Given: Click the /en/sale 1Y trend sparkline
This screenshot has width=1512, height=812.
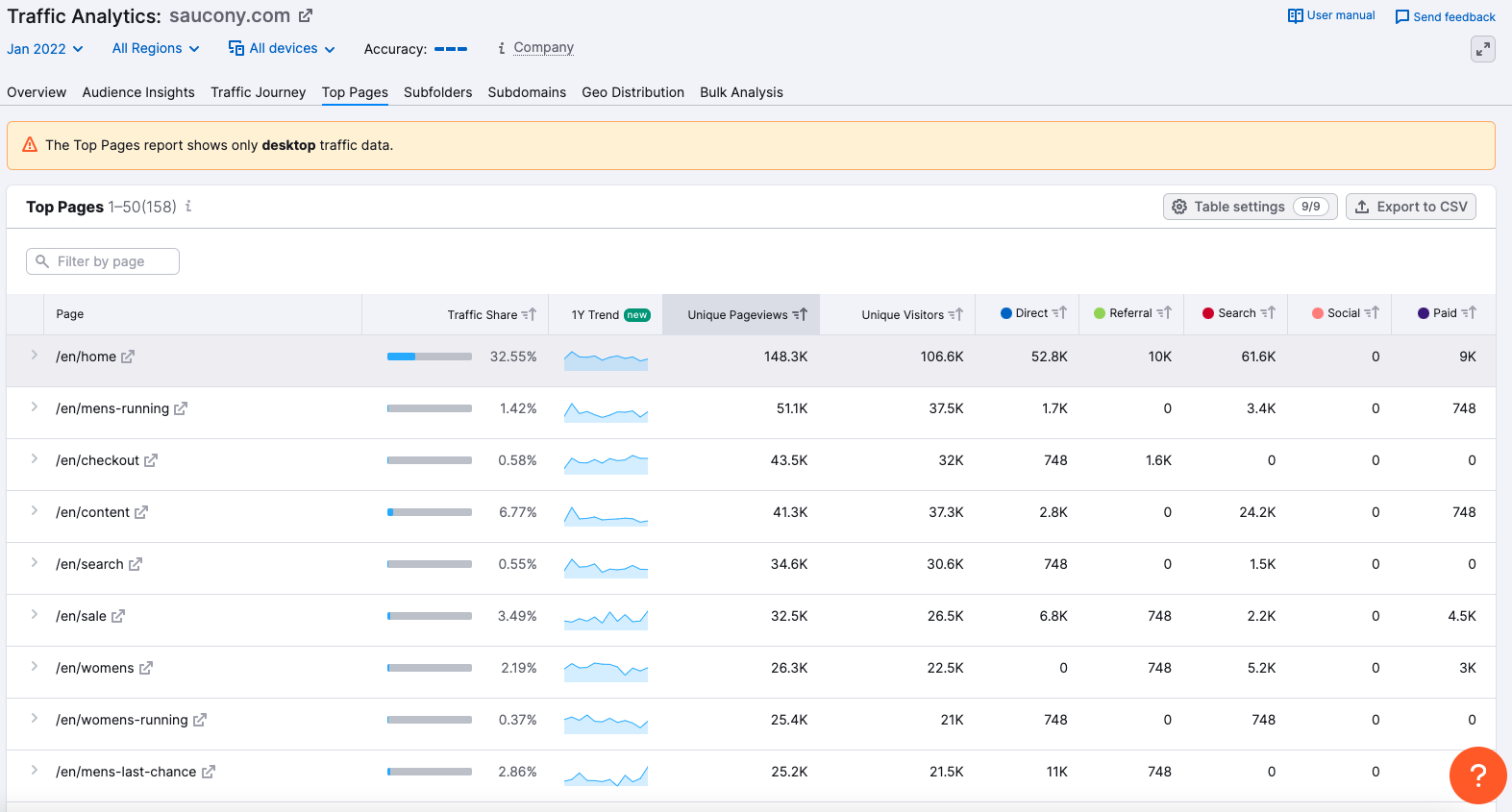Looking at the screenshot, I should (606, 619).
